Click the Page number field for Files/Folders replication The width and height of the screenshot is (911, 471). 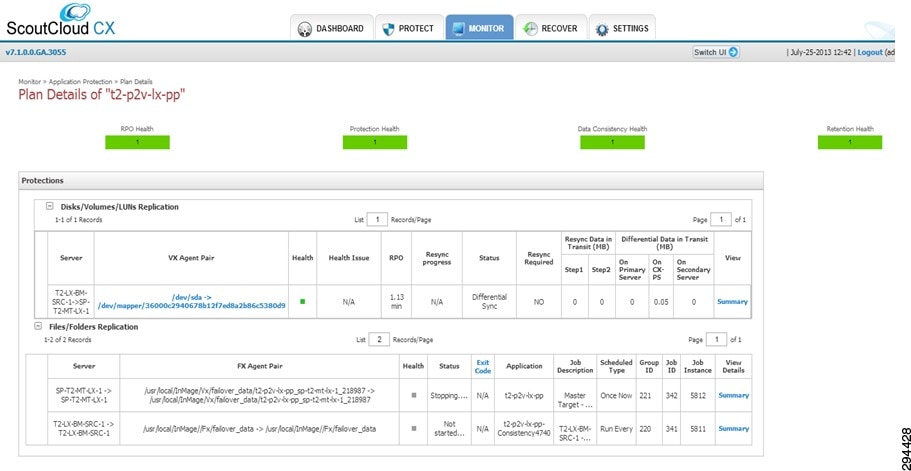[716, 340]
